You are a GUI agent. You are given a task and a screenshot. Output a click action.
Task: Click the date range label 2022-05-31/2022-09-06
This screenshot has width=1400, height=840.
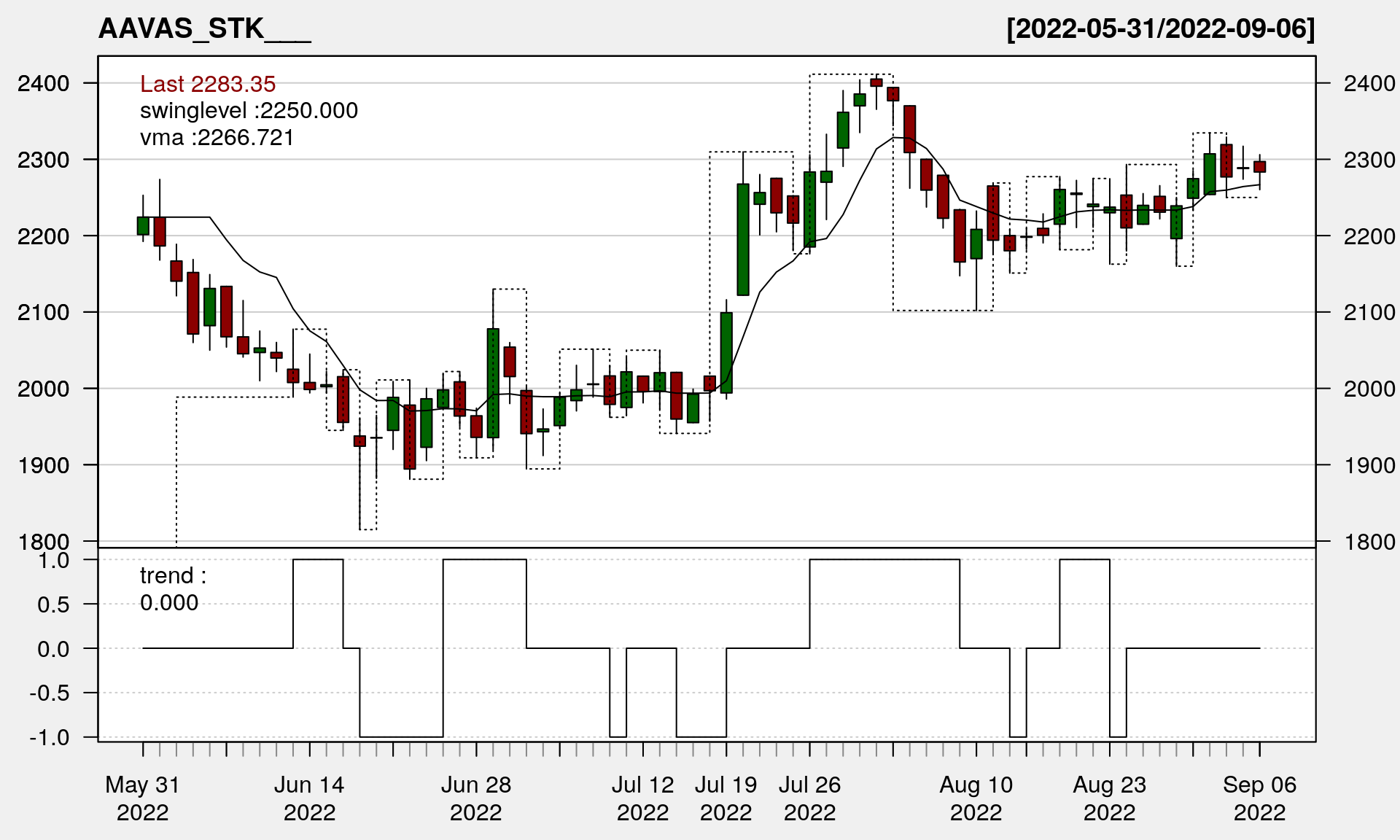click(1160, 28)
